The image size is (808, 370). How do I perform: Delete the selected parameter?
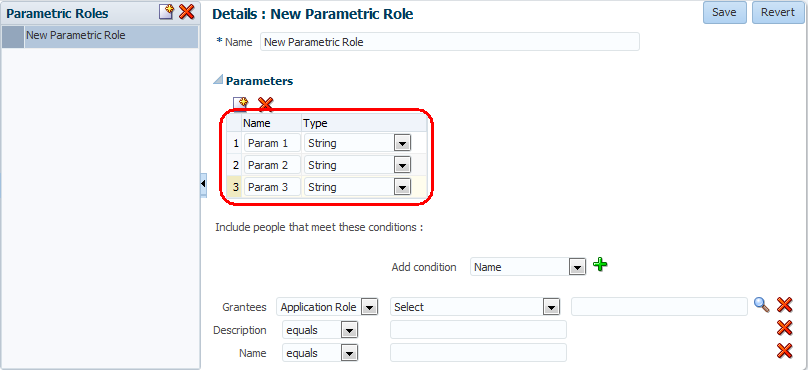265,104
